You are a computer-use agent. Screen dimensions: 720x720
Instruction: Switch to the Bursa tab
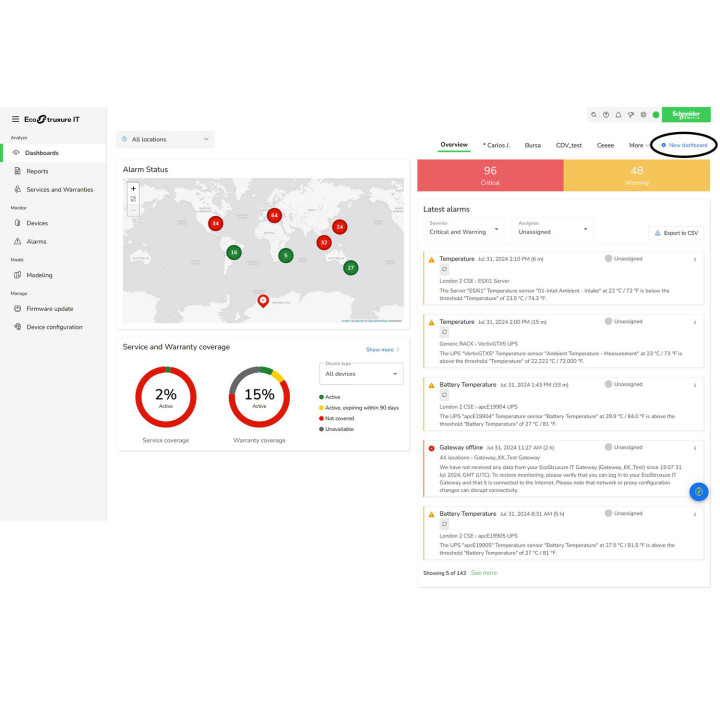[533, 145]
